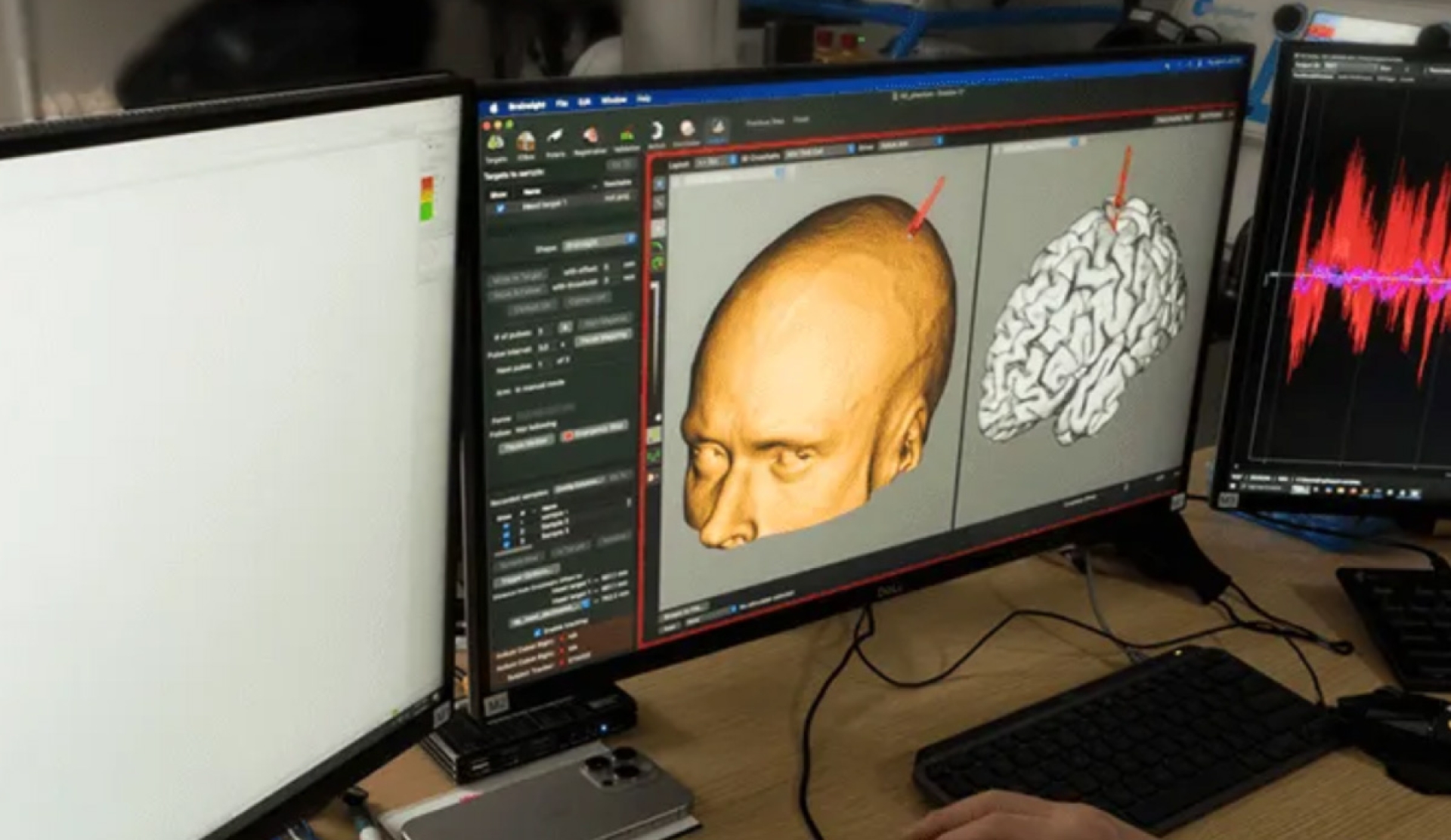
Task: Click the small red-dot icon below view strip
Action: [653, 477]
